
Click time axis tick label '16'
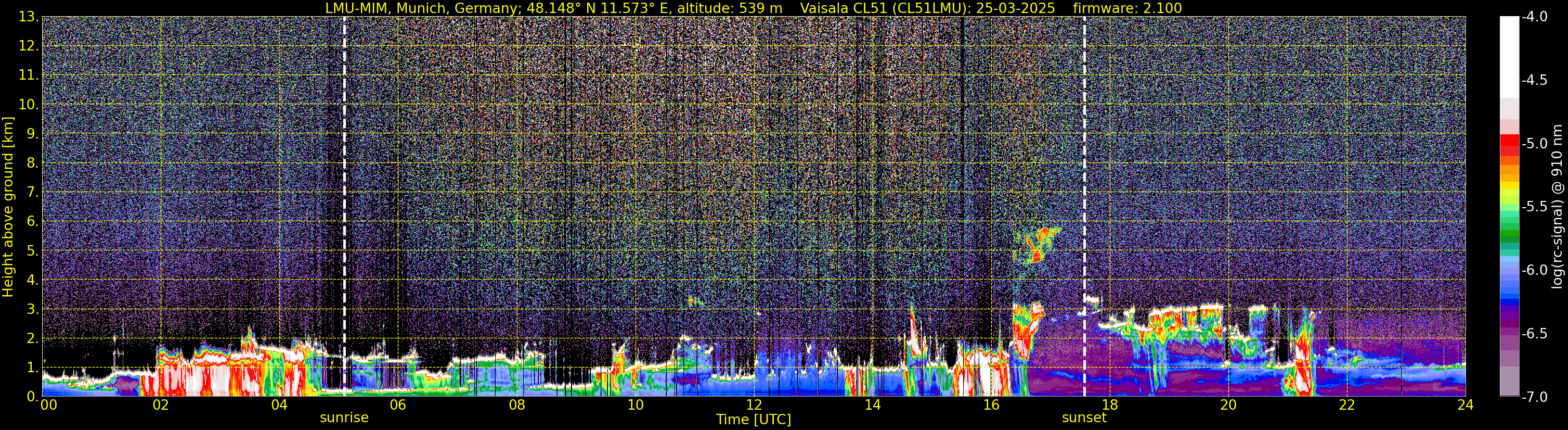[991, 405]
